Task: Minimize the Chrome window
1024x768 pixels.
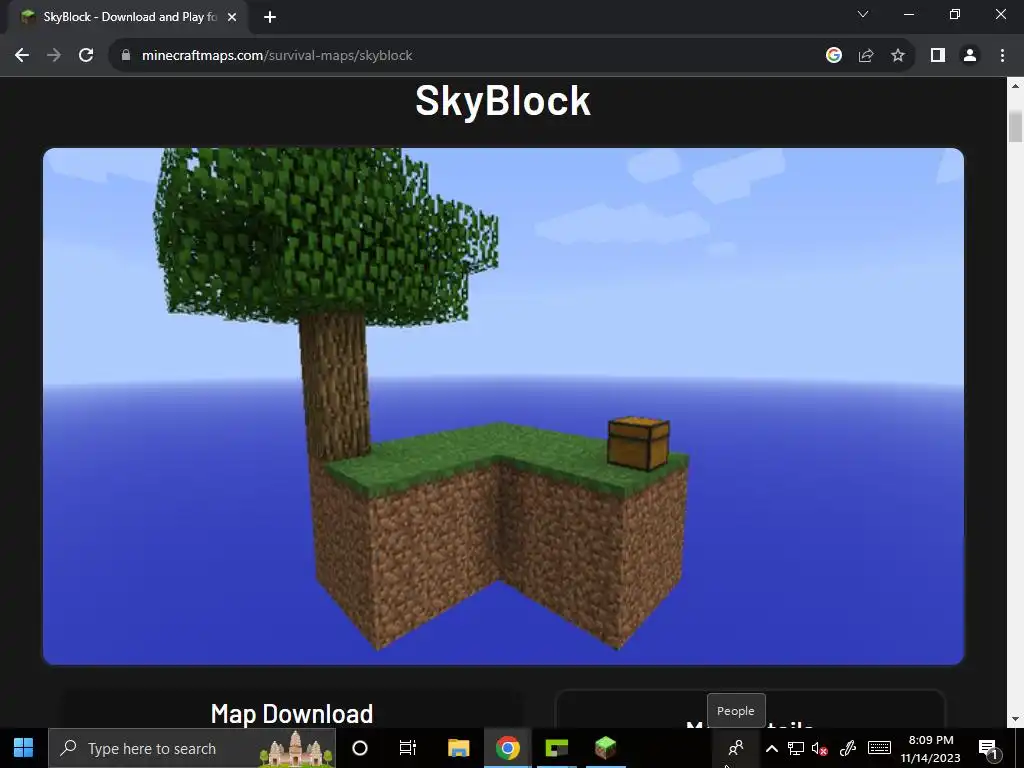Action: click(x=909, y=14)
